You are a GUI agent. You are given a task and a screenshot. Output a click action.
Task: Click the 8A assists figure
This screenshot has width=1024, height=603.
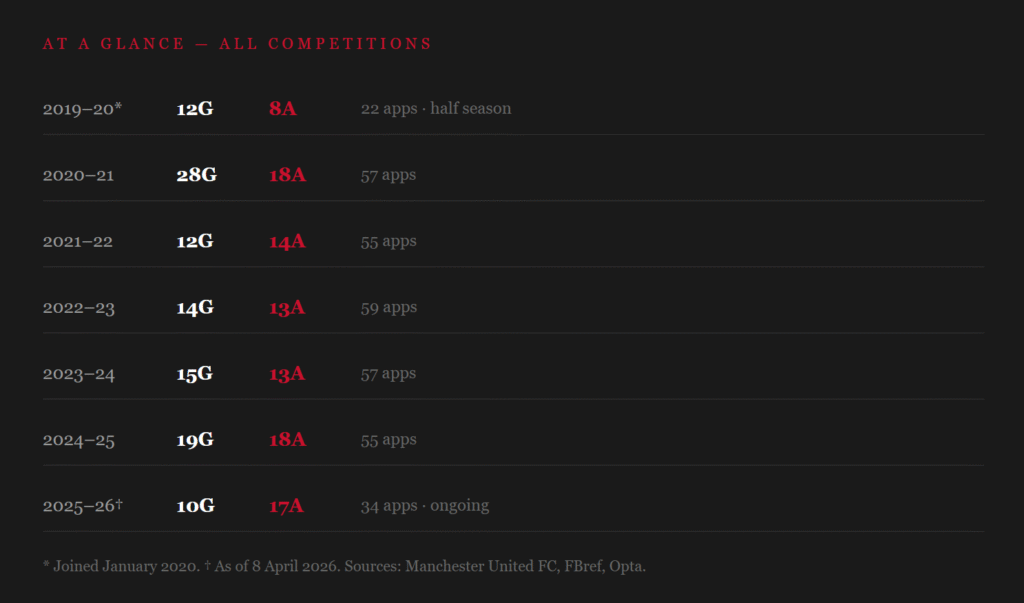(282, 108)
